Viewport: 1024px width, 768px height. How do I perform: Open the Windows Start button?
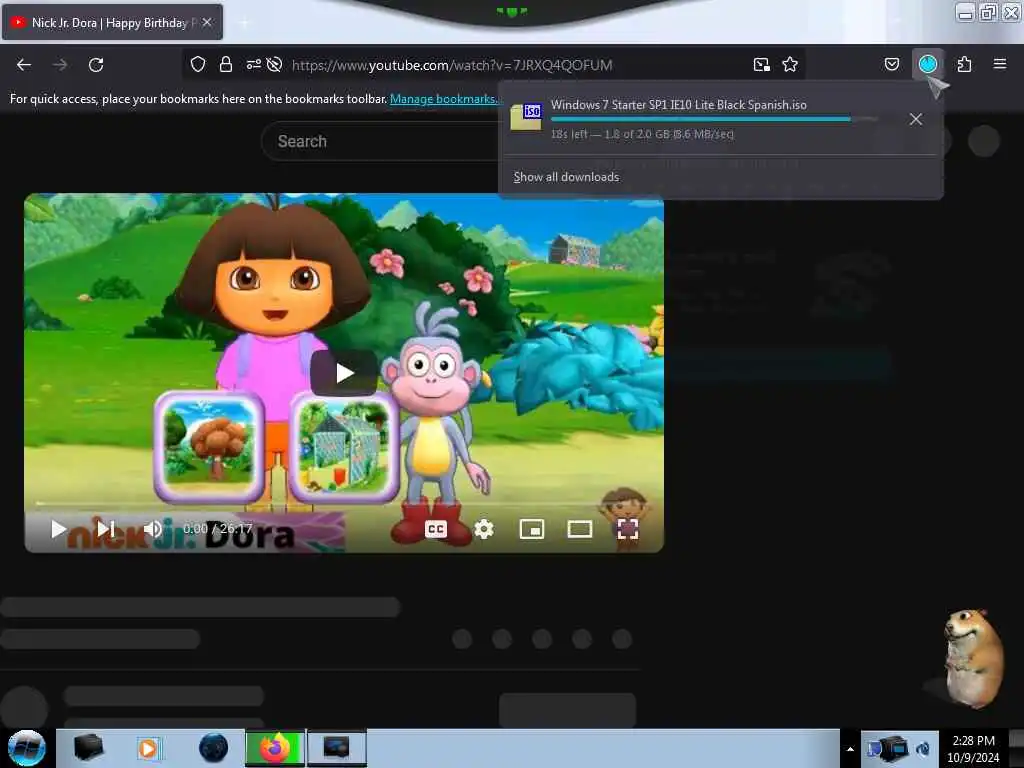[x=26, y=748]
